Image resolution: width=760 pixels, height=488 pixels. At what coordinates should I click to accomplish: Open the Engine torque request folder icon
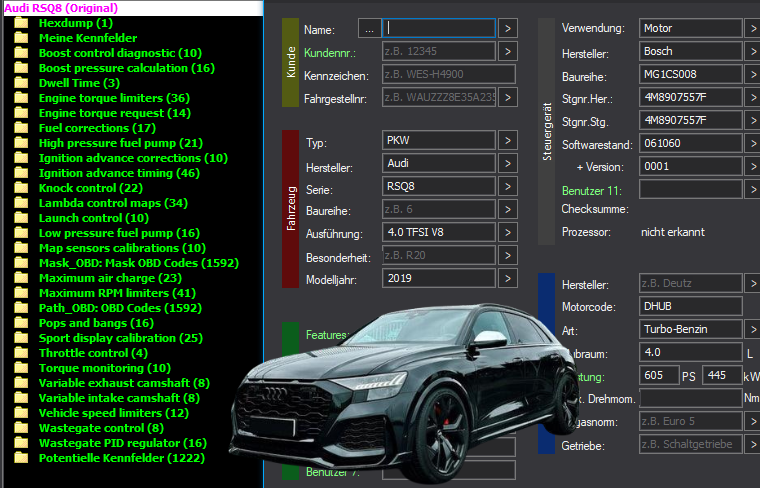pos(21,113)
